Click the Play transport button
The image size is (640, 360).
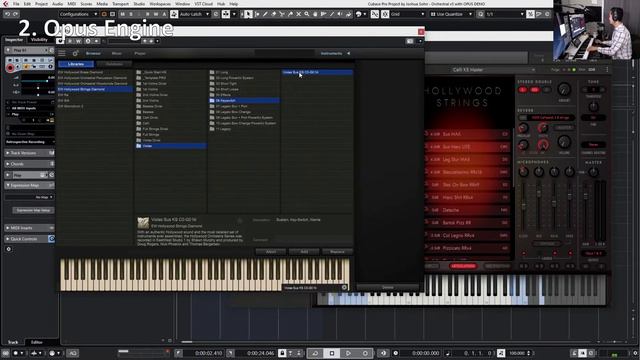tap(348, 353)
